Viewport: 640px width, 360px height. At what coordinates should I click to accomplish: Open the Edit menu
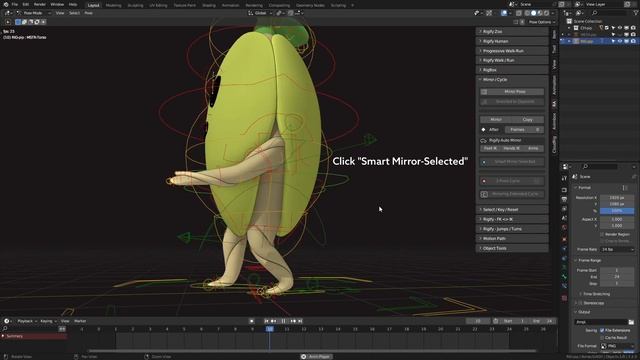(26, 4)
